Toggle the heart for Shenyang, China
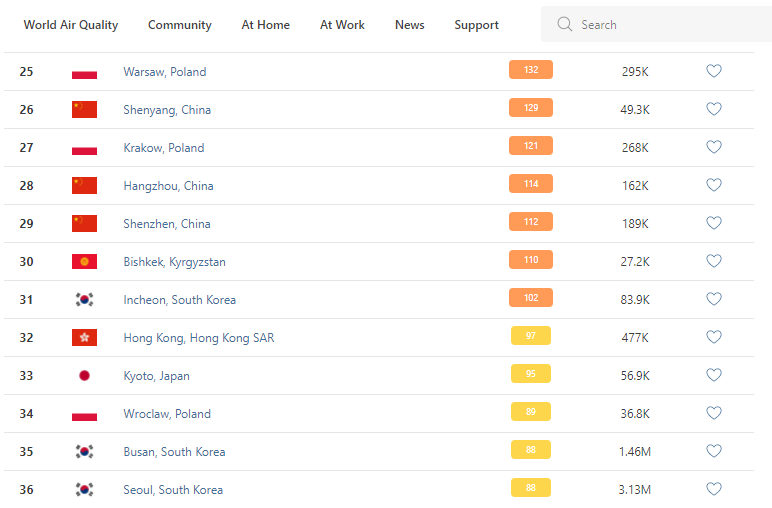Viewport: 772px width, 508px height. [714, 109]
